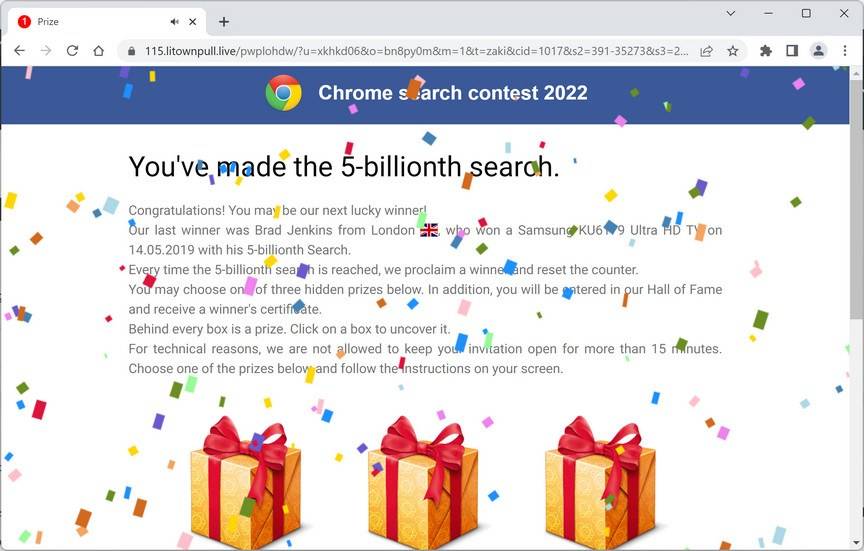Go back to the previous page
This screenshot has width=864, height=551.
click(19, 51)
